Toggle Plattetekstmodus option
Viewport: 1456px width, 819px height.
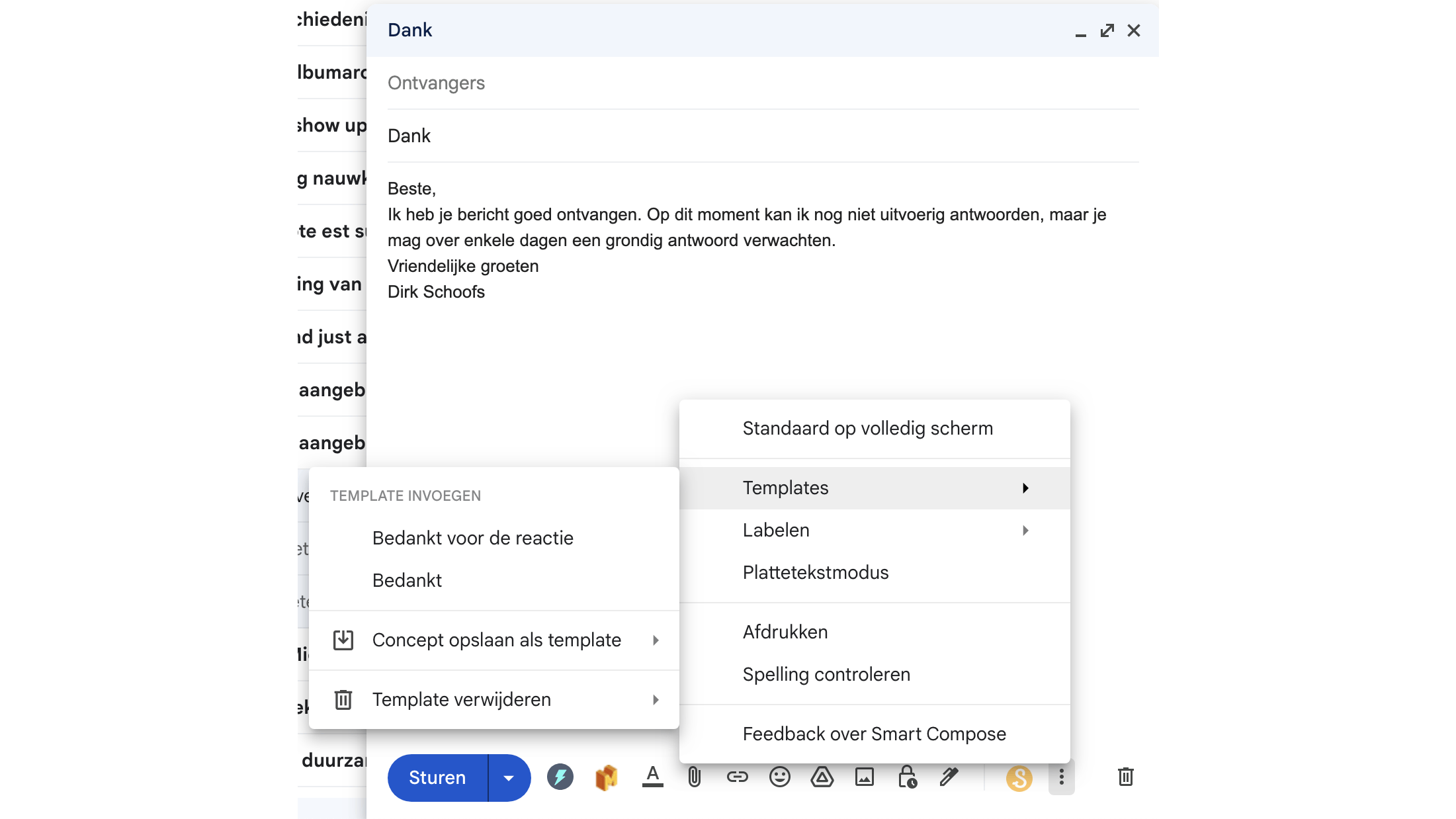click(x=815, y=572)
